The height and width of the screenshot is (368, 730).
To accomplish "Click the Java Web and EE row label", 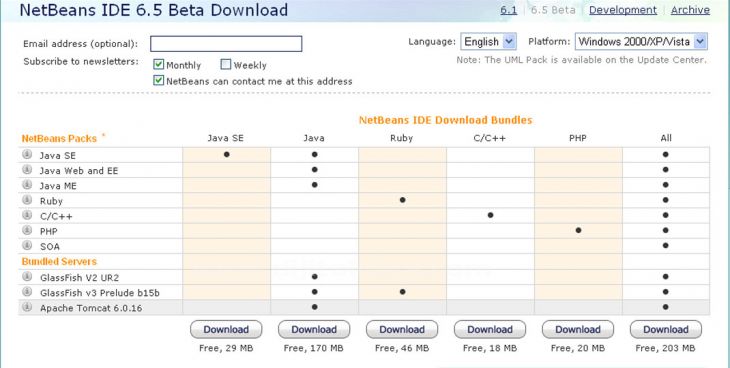I will tap(79, 171).
